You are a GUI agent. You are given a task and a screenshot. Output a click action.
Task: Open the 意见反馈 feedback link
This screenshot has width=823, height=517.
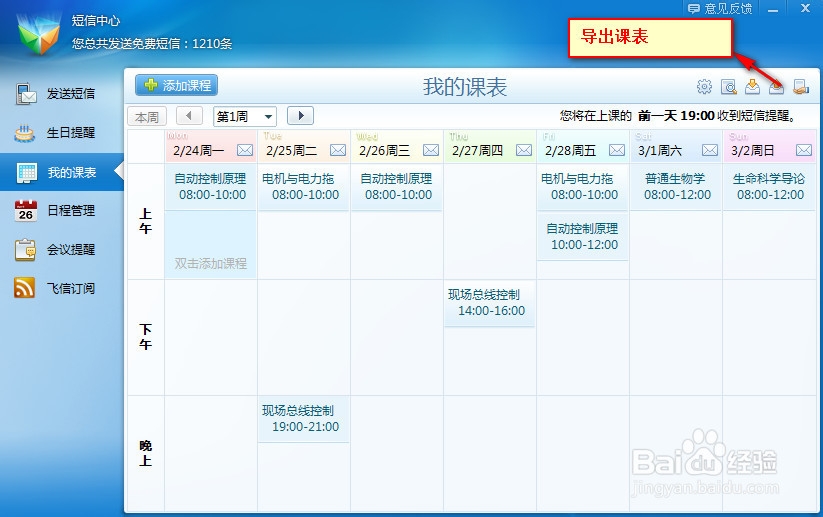(x=720, y=8)
